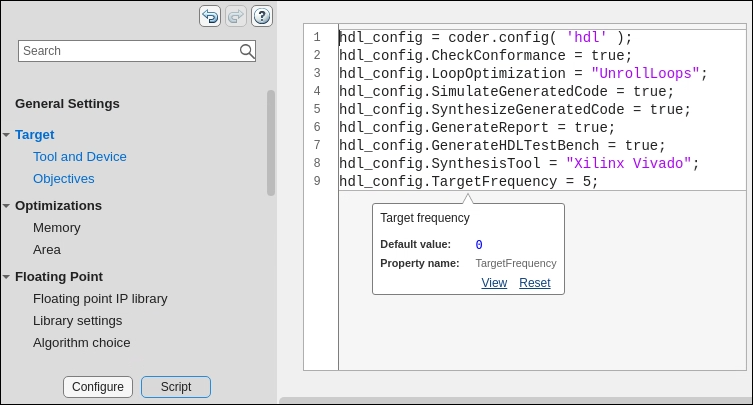The image size is (753, 405).
Task: Select Floating point IP library
Action: 100,298
